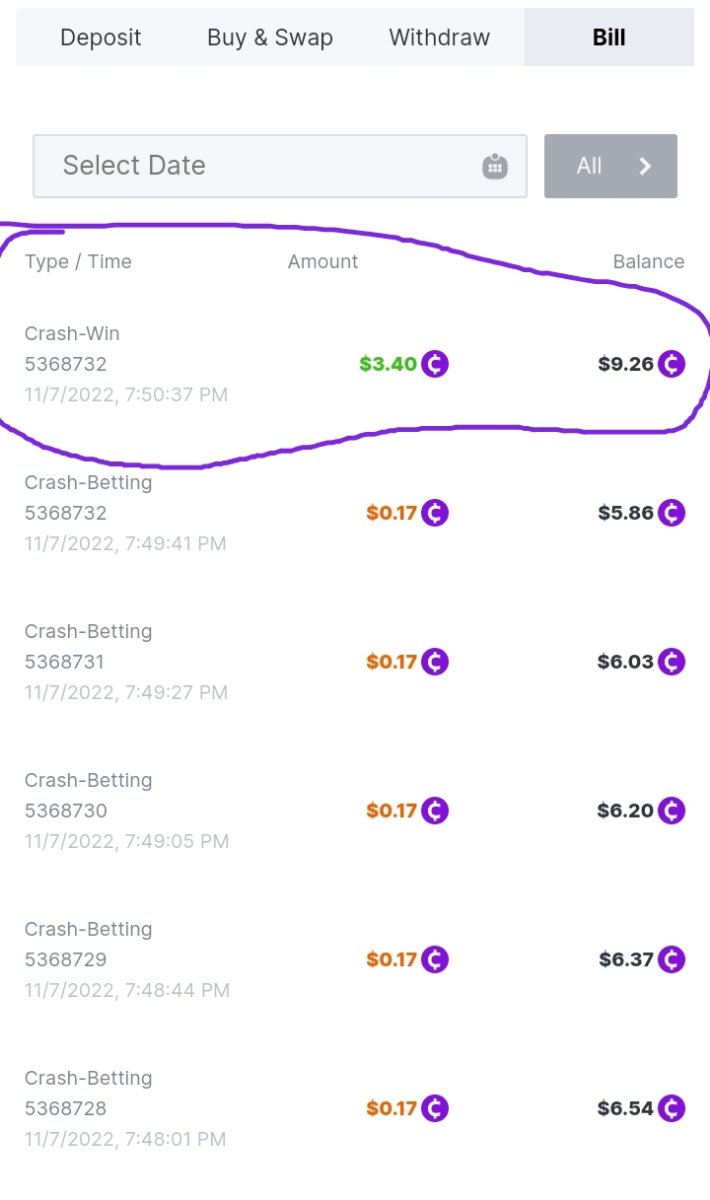Screen dimensions: 710x1200
Task: Go to the Withdraw tab
Action: point(439,38)
